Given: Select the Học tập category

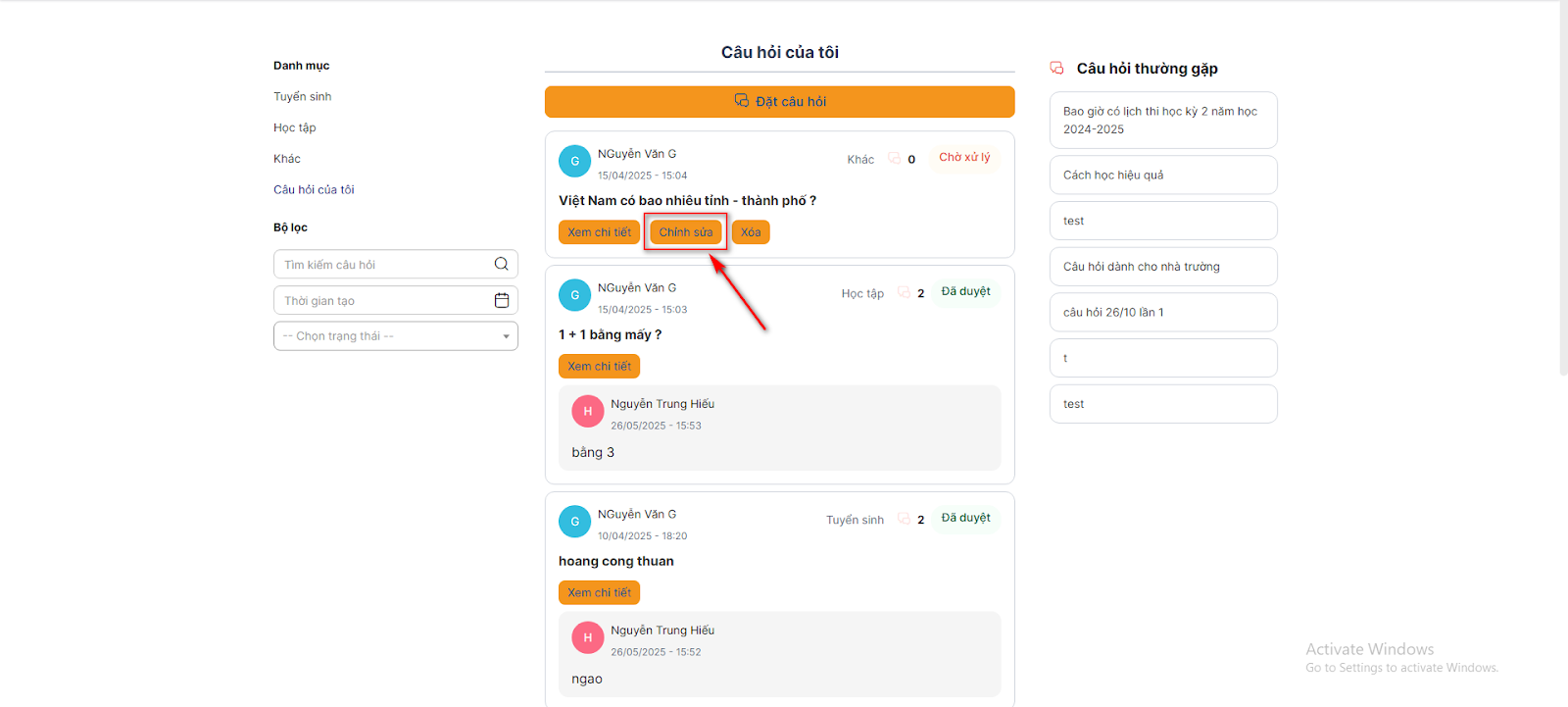Looking at the screenshot, I should pos(294,127).
